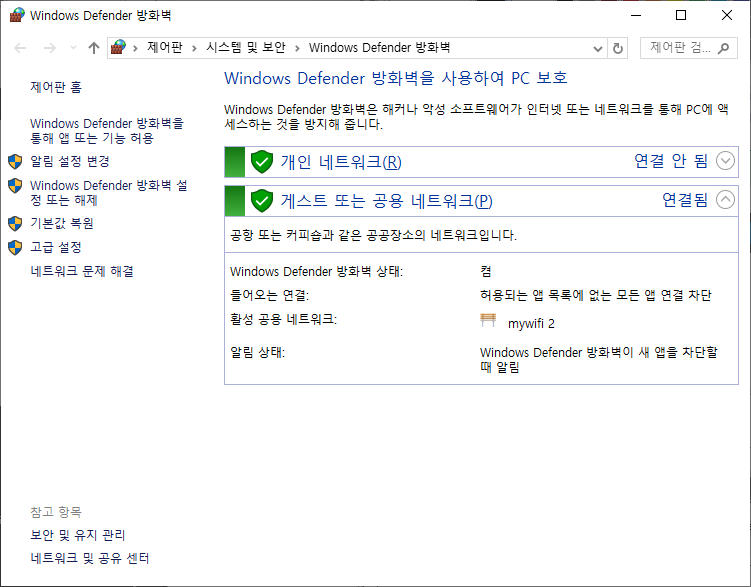
Task: Click title bar firewall app icon
Action: 17,15
